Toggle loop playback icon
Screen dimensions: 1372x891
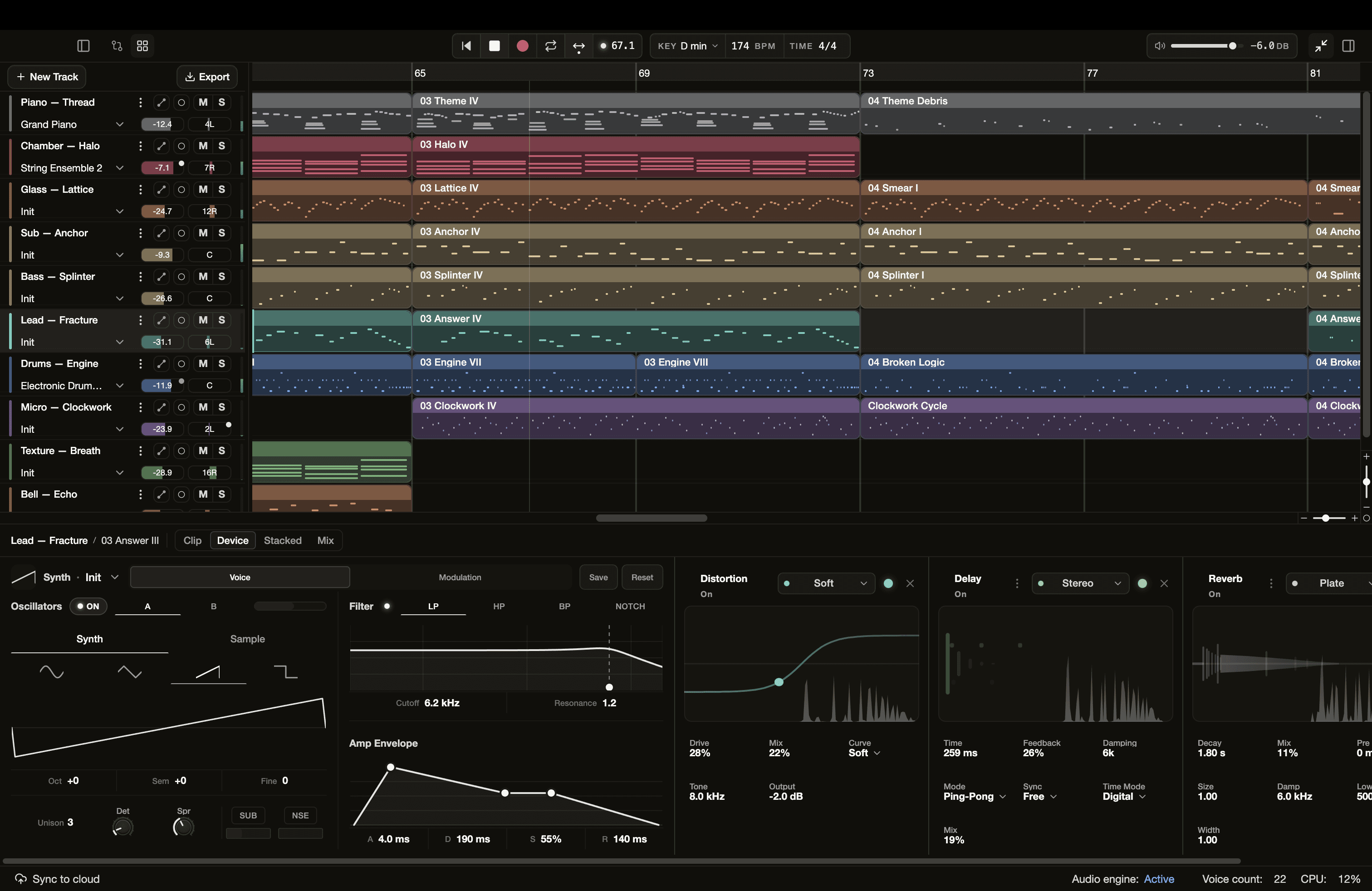click(x=550, y=45)
